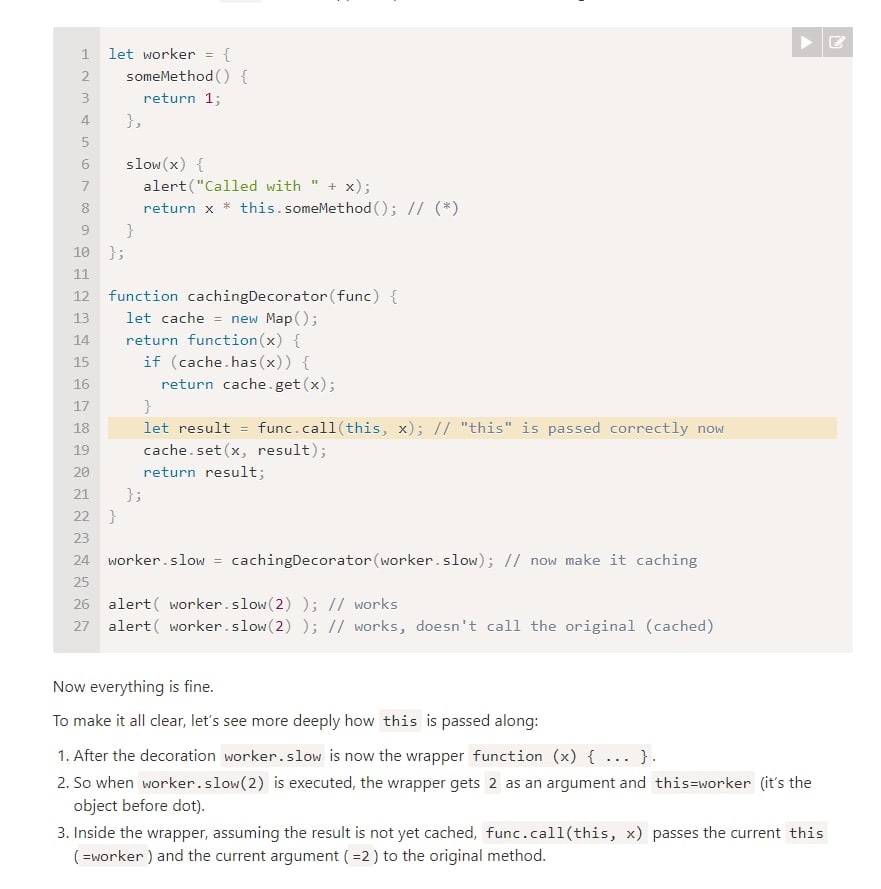Click inline code '=worker' in item 3
Viewport: 881px width, 889px height.
click(x=113, y=856)
